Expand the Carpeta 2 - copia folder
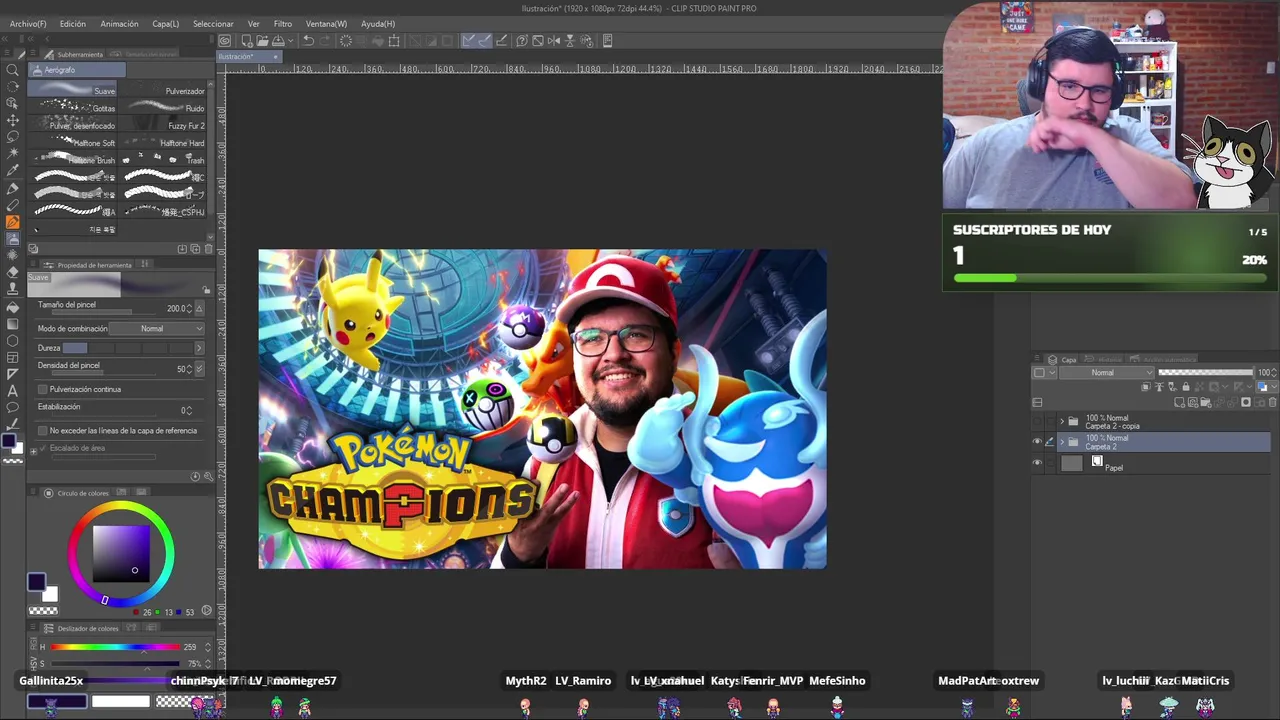This screenshot has height=720, width=1280. coord(1062,421)
